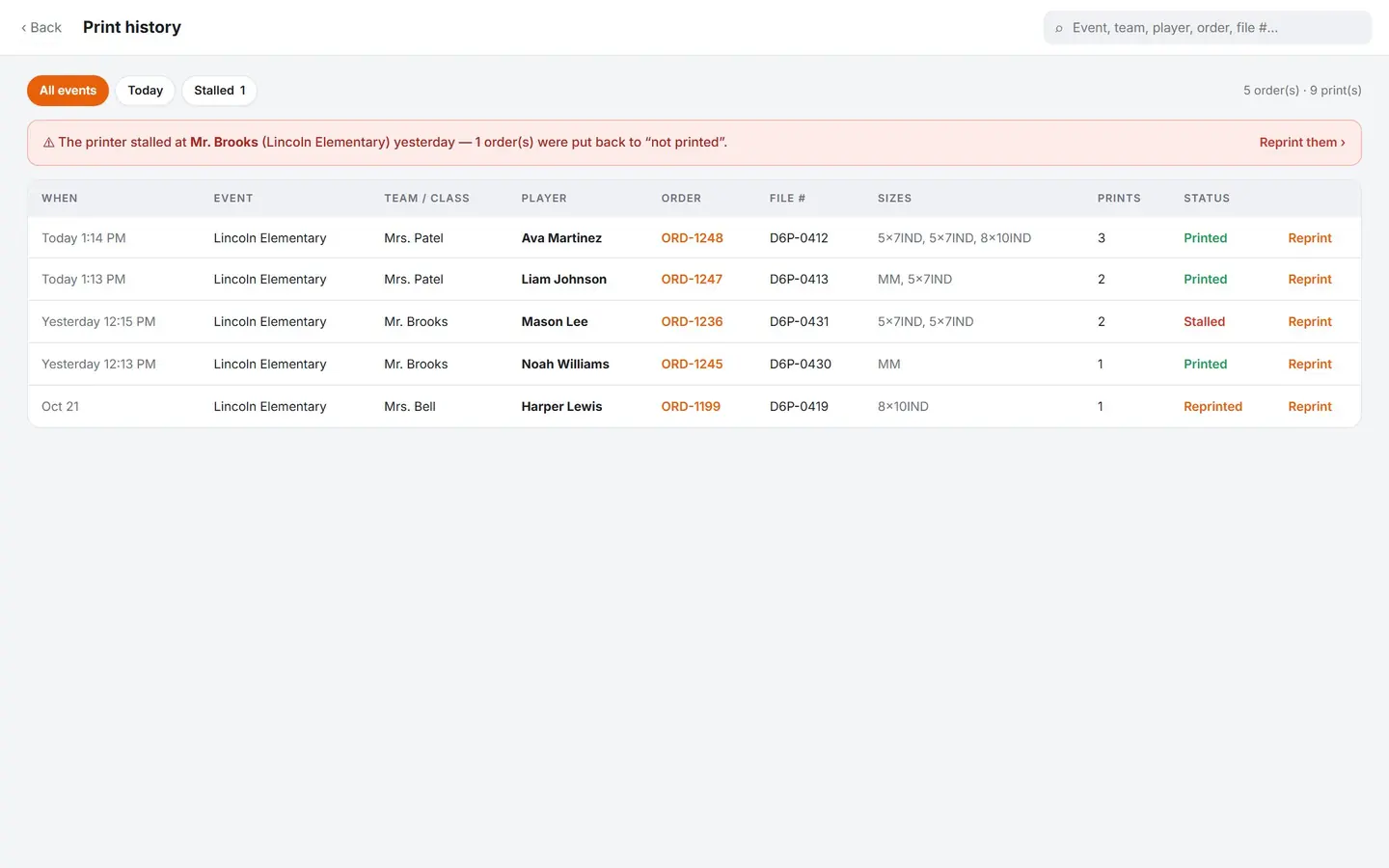Click the WHEN column header
This screenshot has width=1389, height=868.
click(60, 199)
